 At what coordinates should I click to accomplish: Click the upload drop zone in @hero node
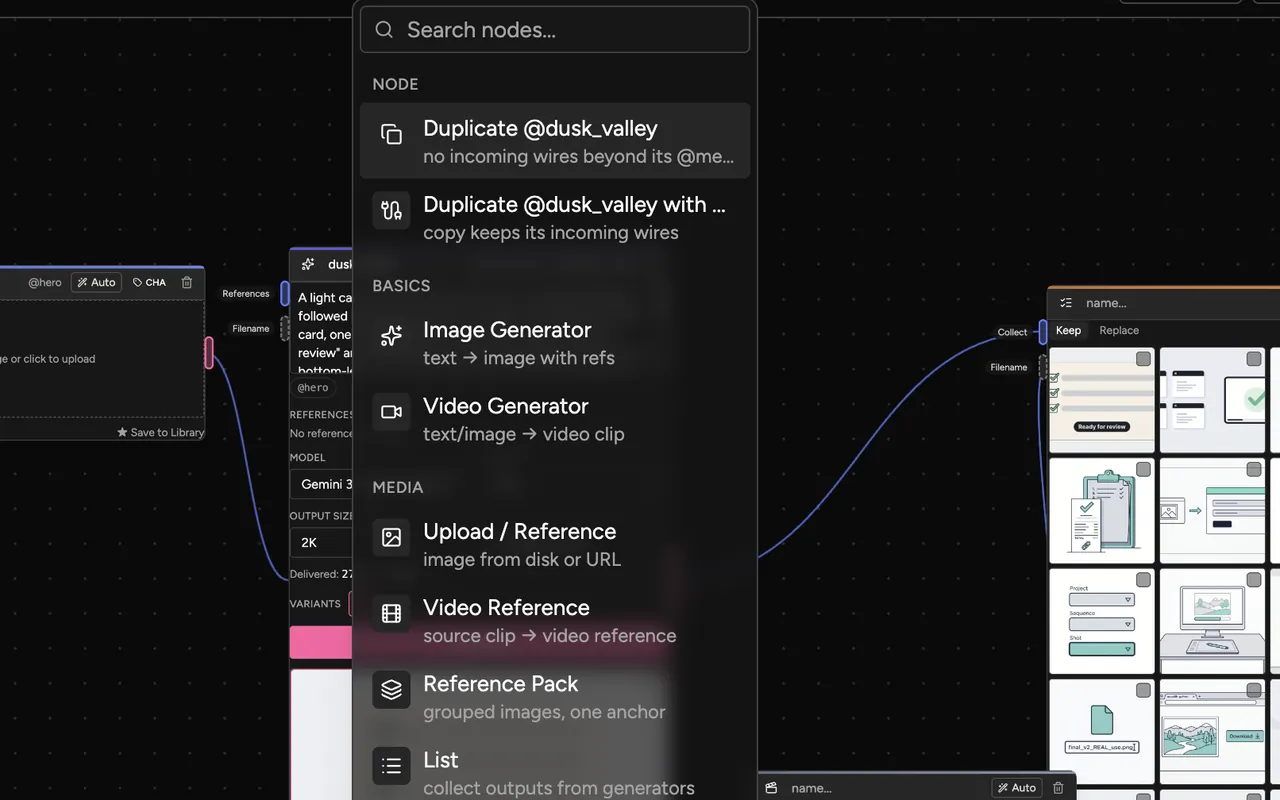102,359
